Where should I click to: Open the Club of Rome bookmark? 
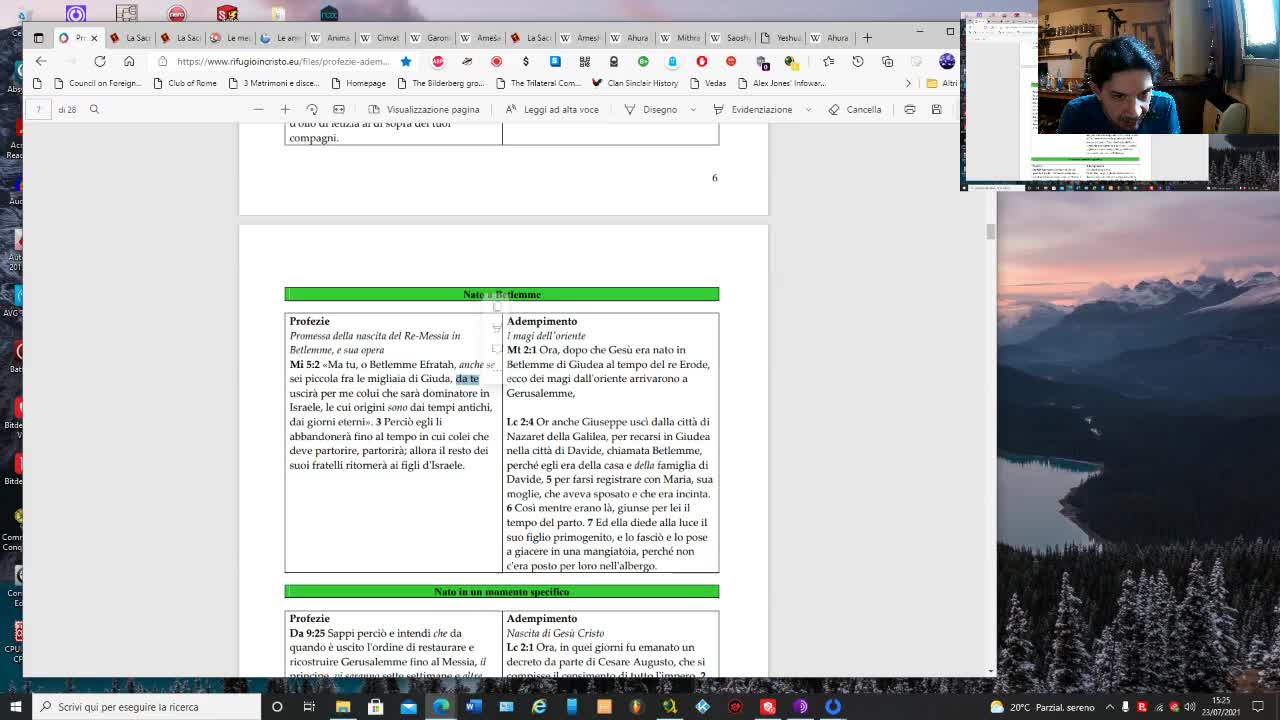pos(184,83)
